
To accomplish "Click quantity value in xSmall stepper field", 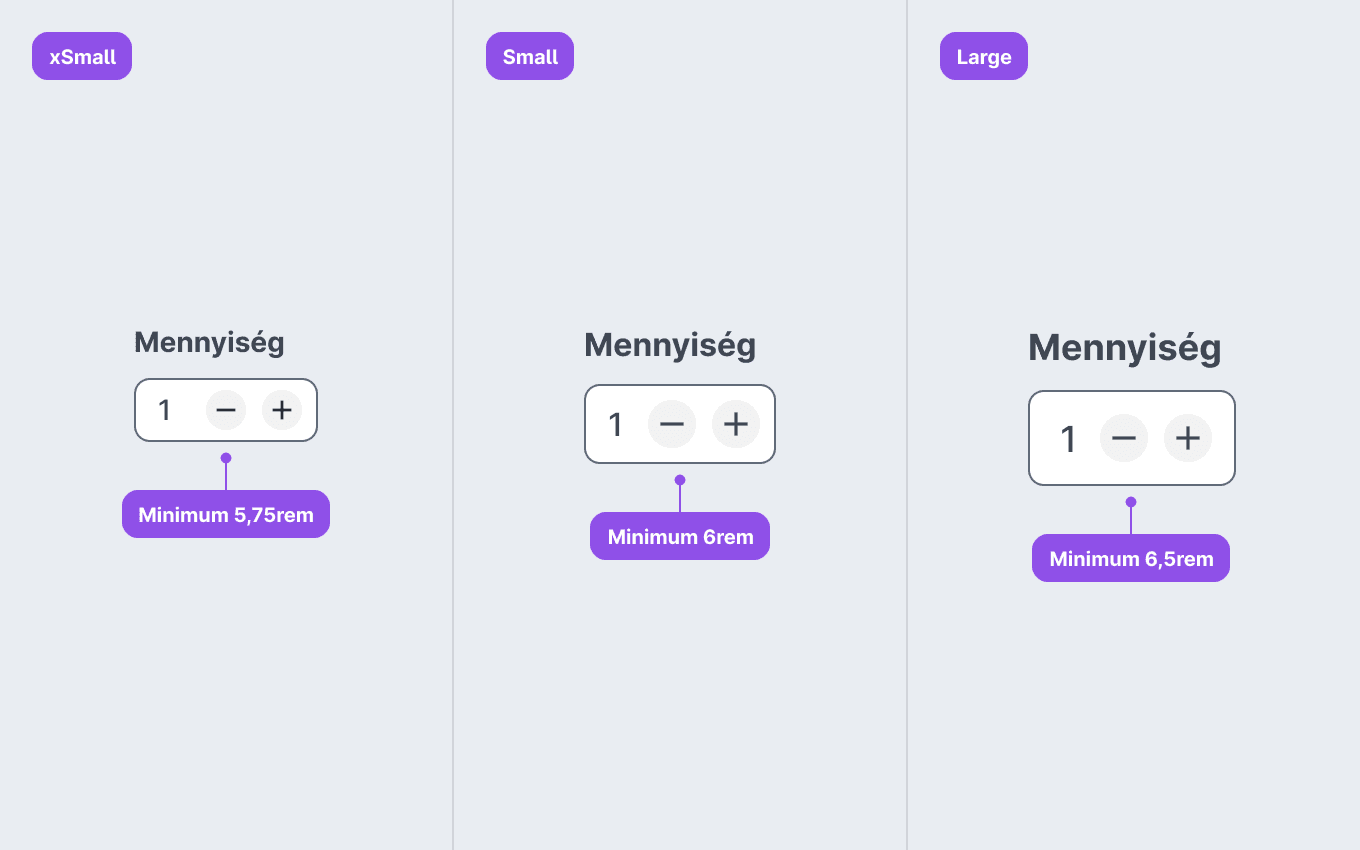I will pos(165,410).
